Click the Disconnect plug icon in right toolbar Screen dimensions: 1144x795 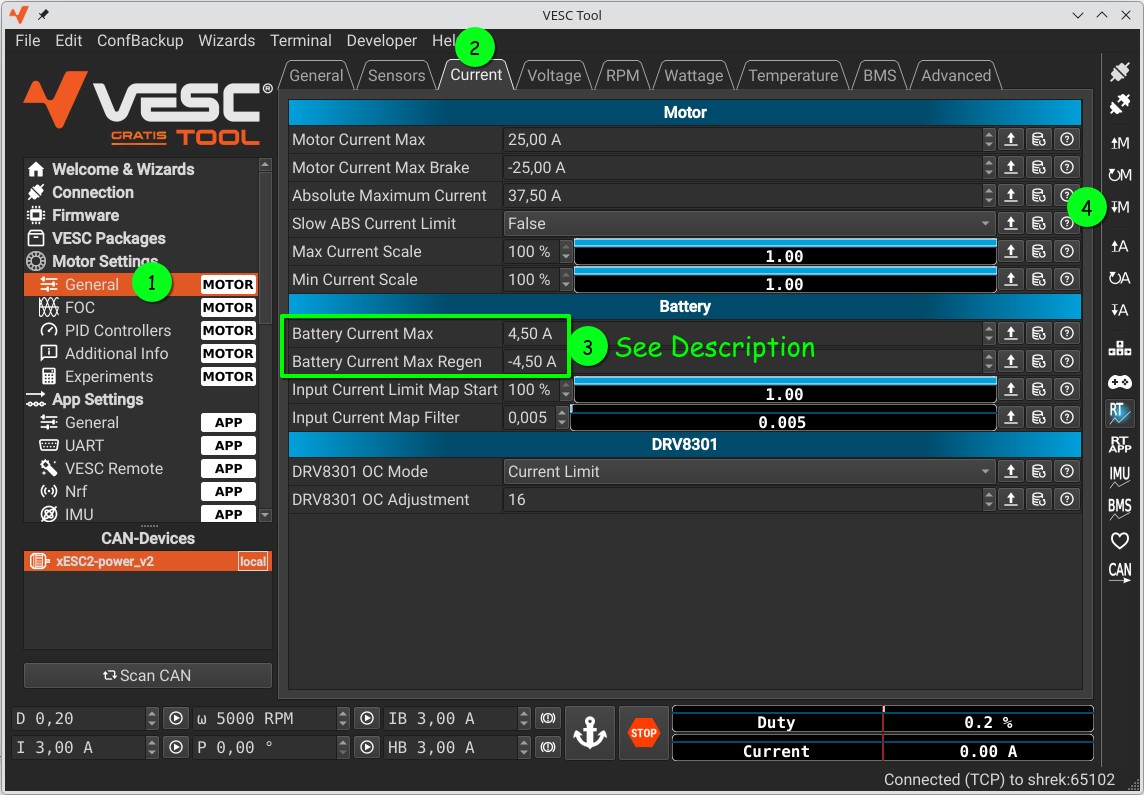(x=1119, y=105)
